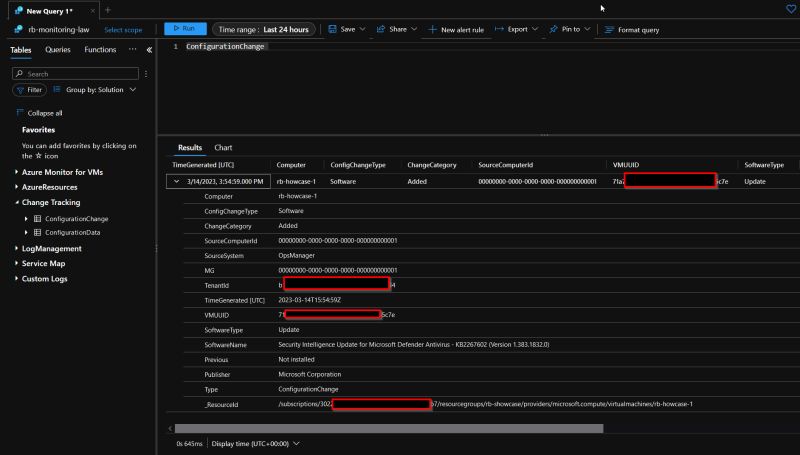Click the ConfigurationChange query text in editor

click(x=225, y=46)
